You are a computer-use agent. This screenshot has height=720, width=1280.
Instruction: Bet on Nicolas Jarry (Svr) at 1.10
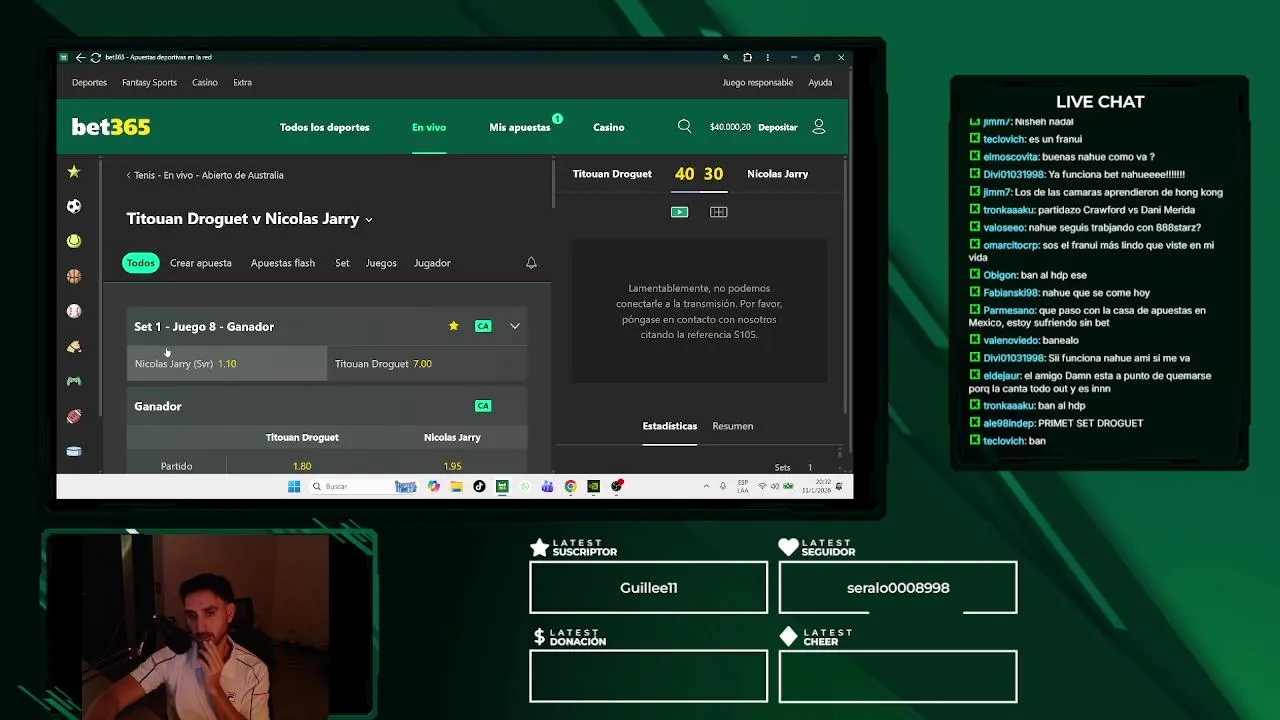coord(227,364)
